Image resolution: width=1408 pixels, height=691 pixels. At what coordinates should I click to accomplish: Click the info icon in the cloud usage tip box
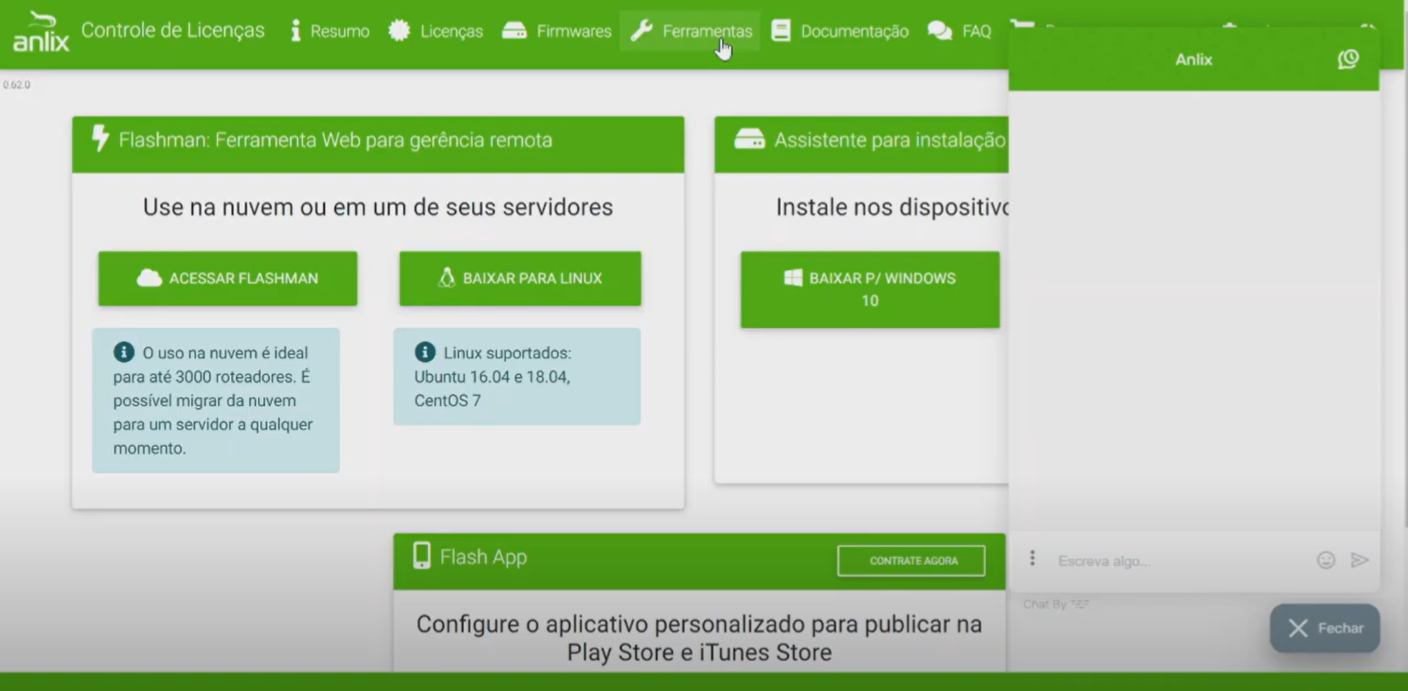123,351
